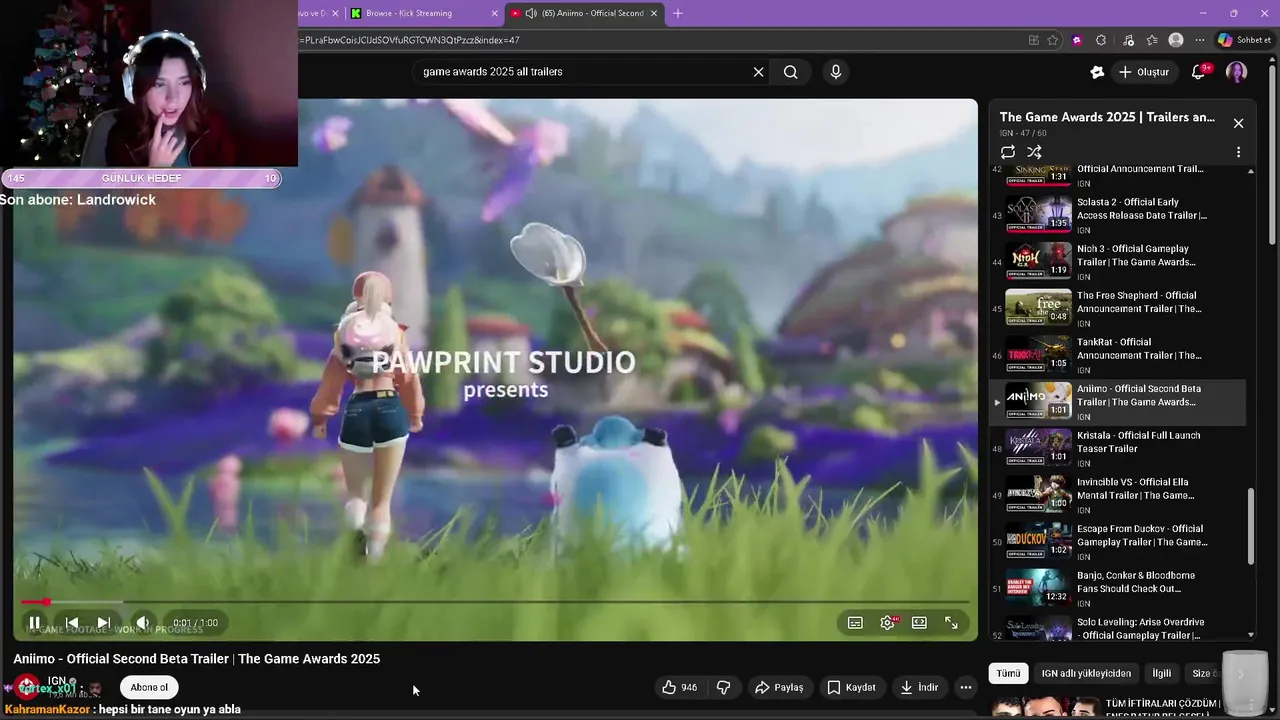Mute the video player volume
Viewport: 1280px width, 720px height.
coord(143,623)
